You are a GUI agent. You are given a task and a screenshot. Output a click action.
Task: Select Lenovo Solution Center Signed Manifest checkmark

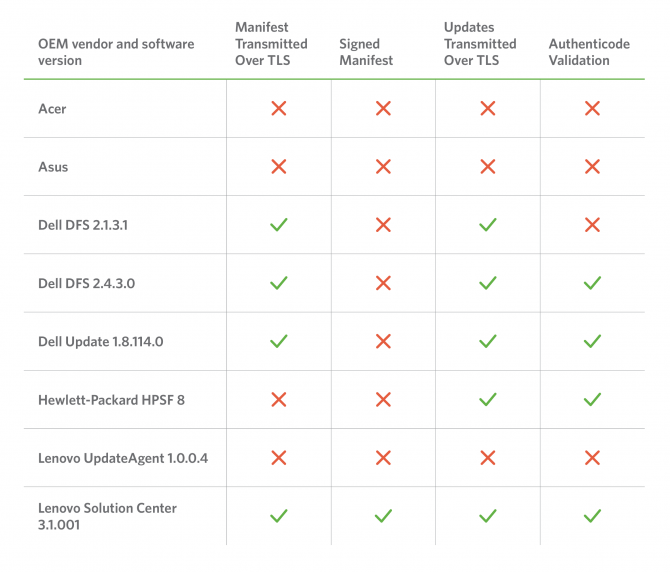[x=383, y=516]
